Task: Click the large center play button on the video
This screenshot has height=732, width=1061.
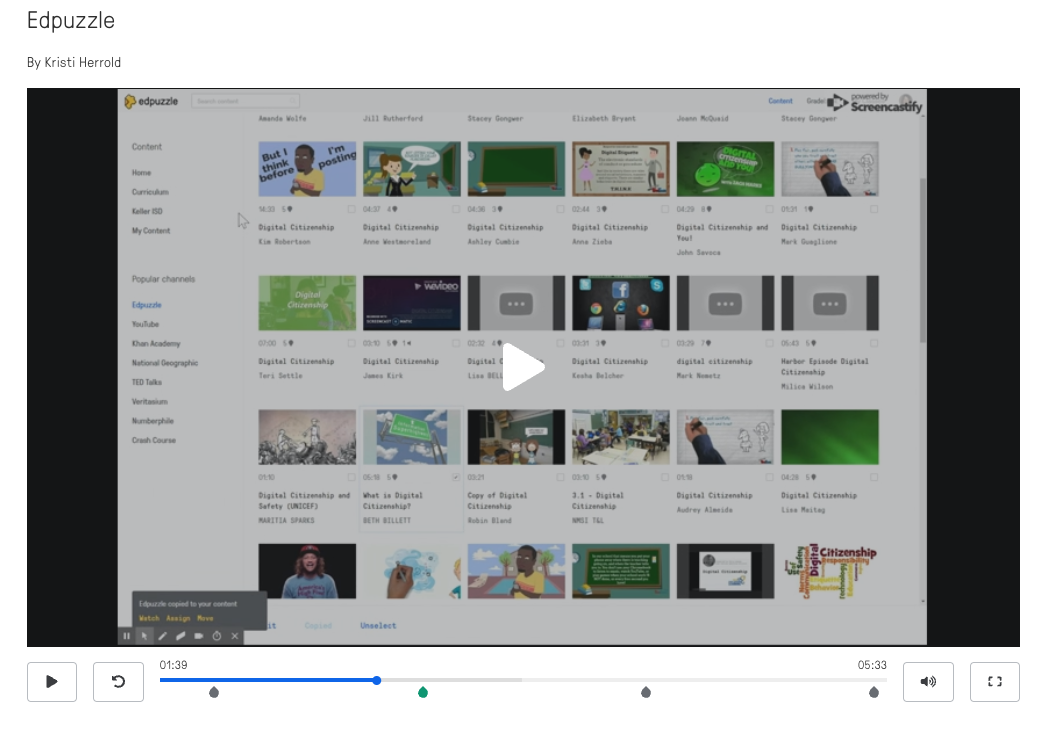Action: pos(523,367)
